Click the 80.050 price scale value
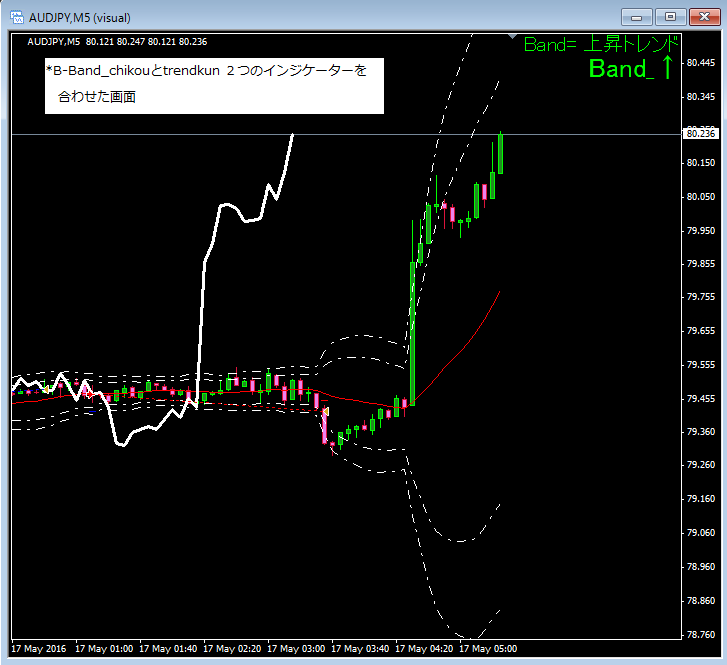This screenshot has height=665, width=727. (701, 197)
